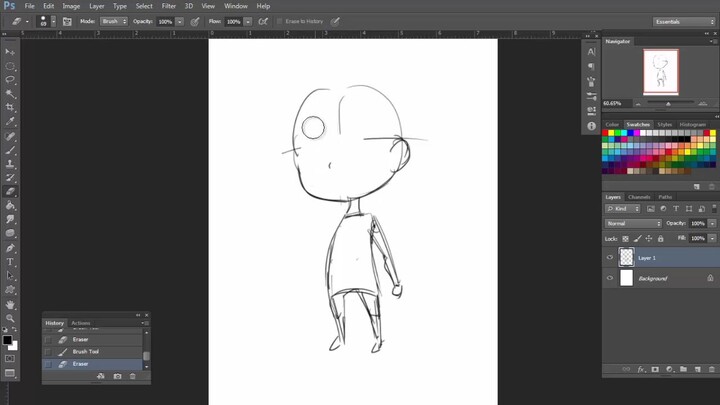Image resolution: width=720 pixels, height=405 pixels.
Task: Create new snapshot in History panel
Action: point(118,376)
